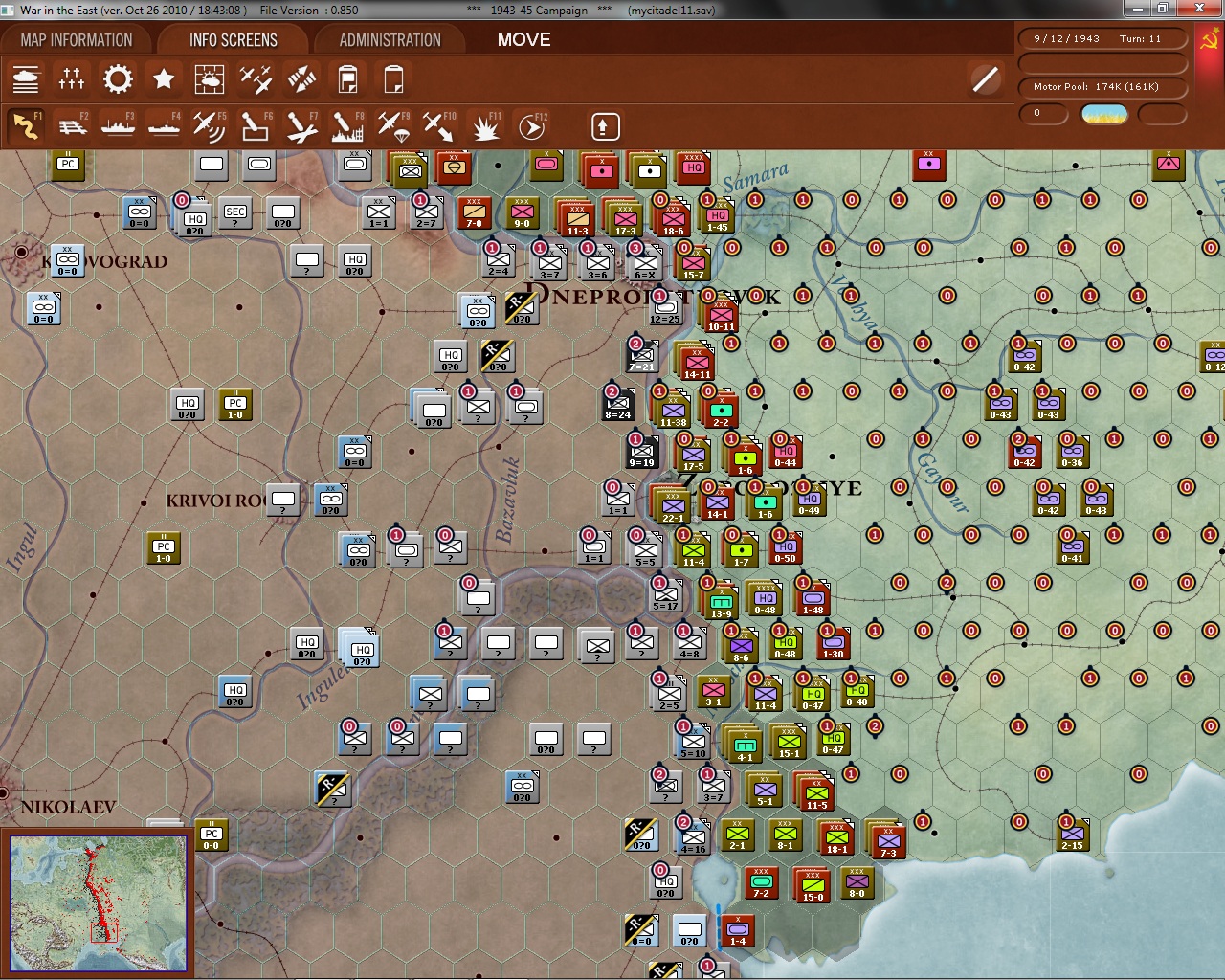Select Air transport mode F9

coord(393,126)
